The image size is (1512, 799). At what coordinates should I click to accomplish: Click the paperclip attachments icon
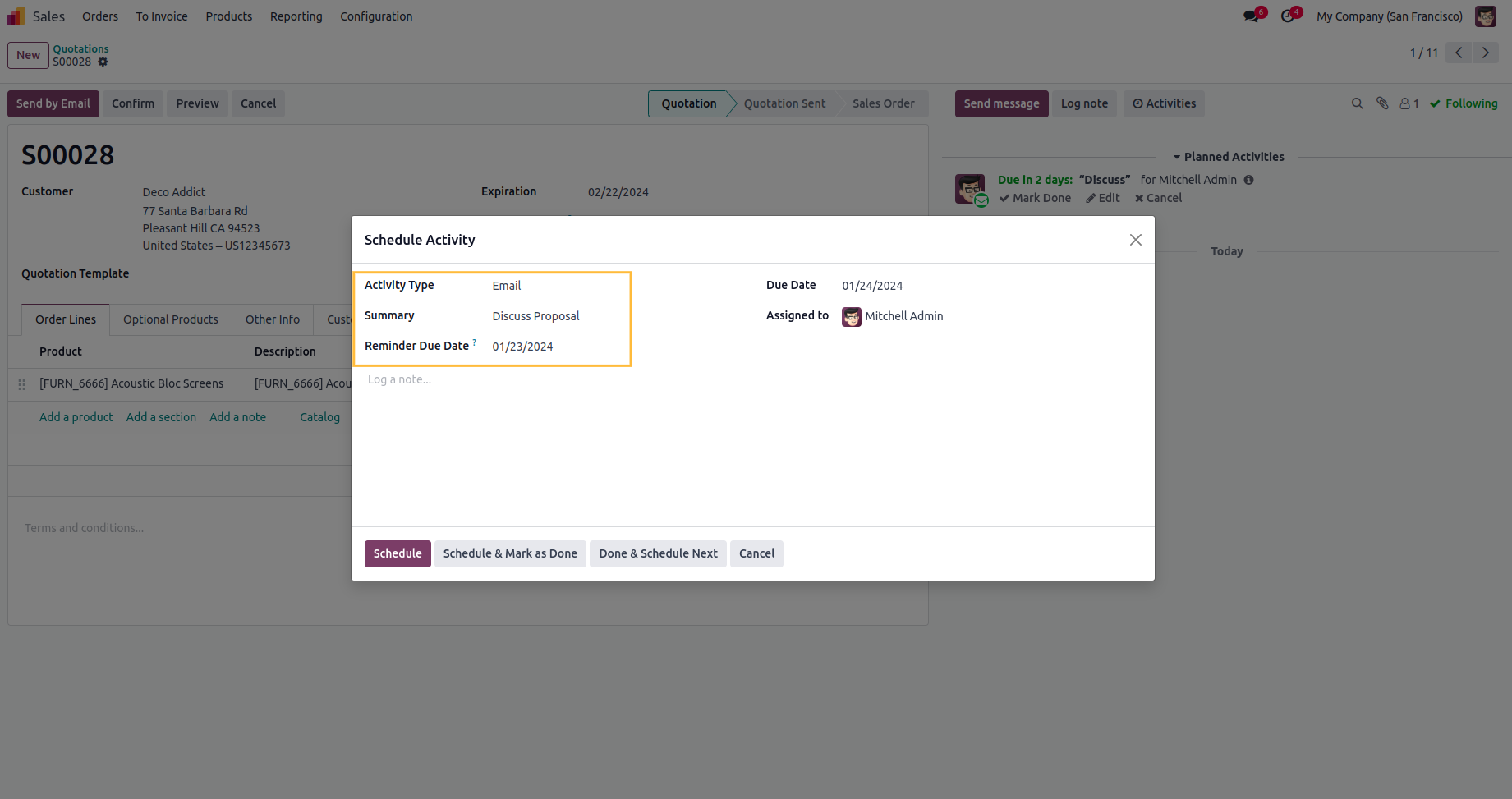(x=1382, y=103)
